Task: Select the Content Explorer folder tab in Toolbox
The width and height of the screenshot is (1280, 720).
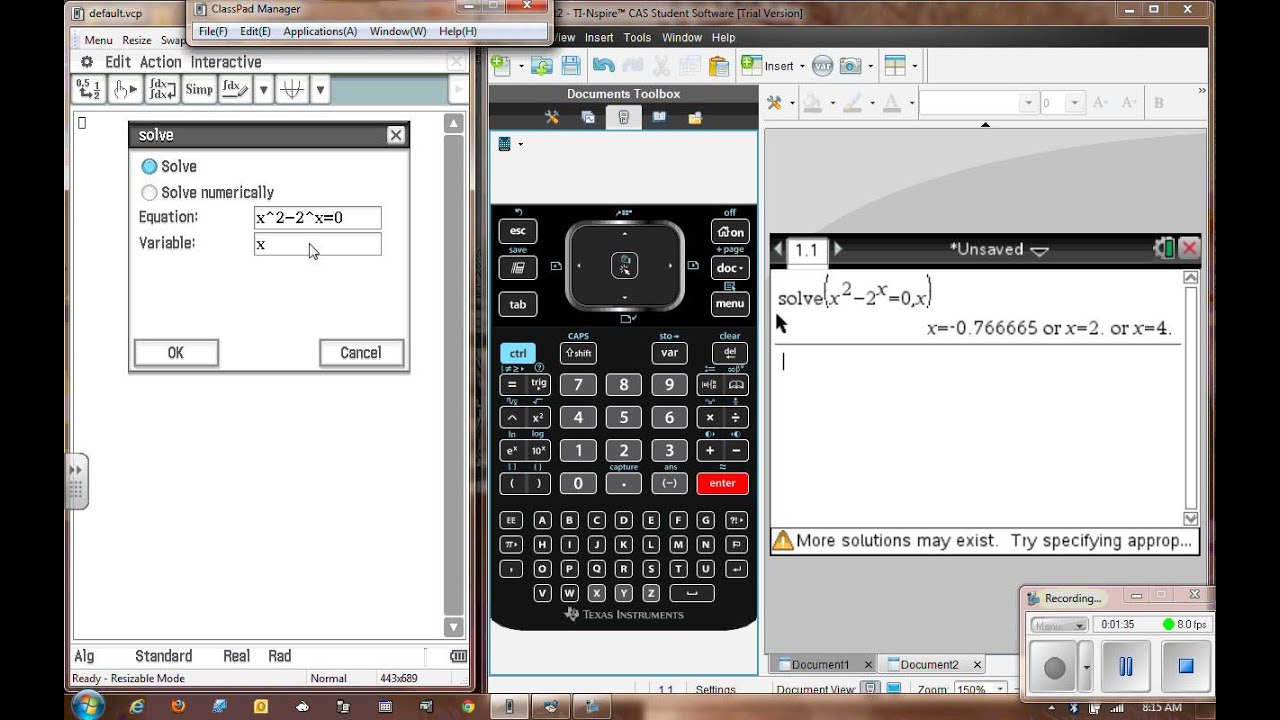Action: (x=695, y=117)
